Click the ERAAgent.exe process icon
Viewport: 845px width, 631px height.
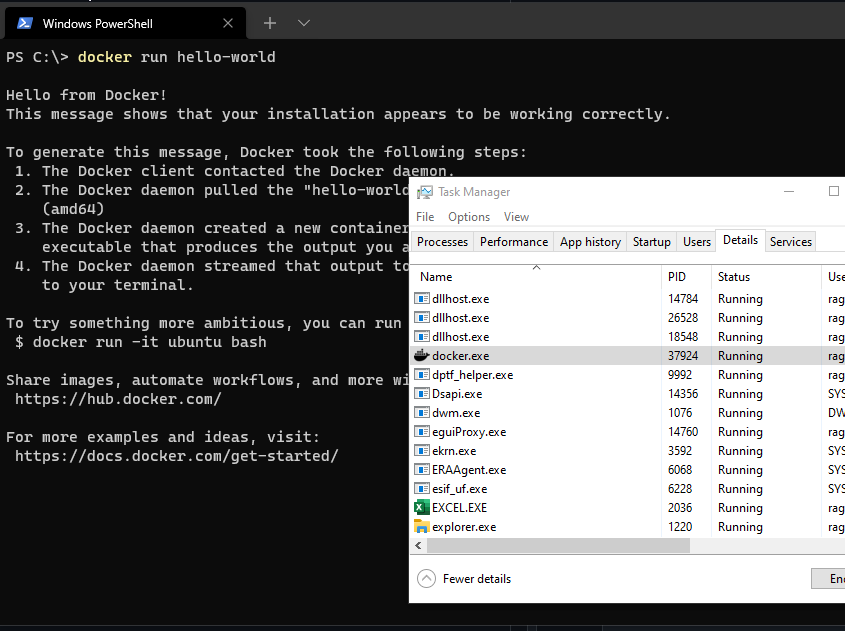[421, 470]
